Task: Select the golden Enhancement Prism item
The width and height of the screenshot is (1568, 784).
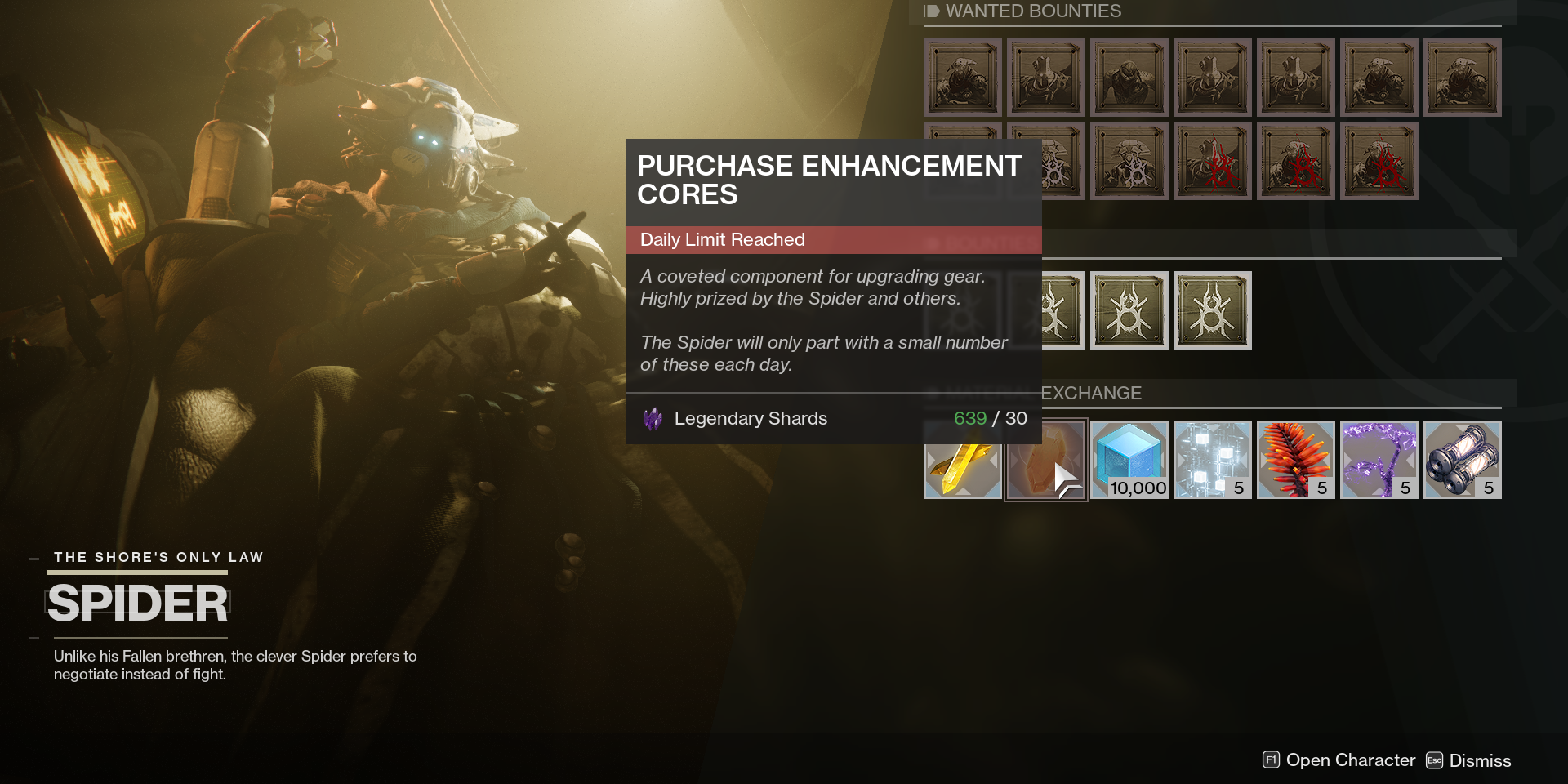Action: [x=963, y=460]
